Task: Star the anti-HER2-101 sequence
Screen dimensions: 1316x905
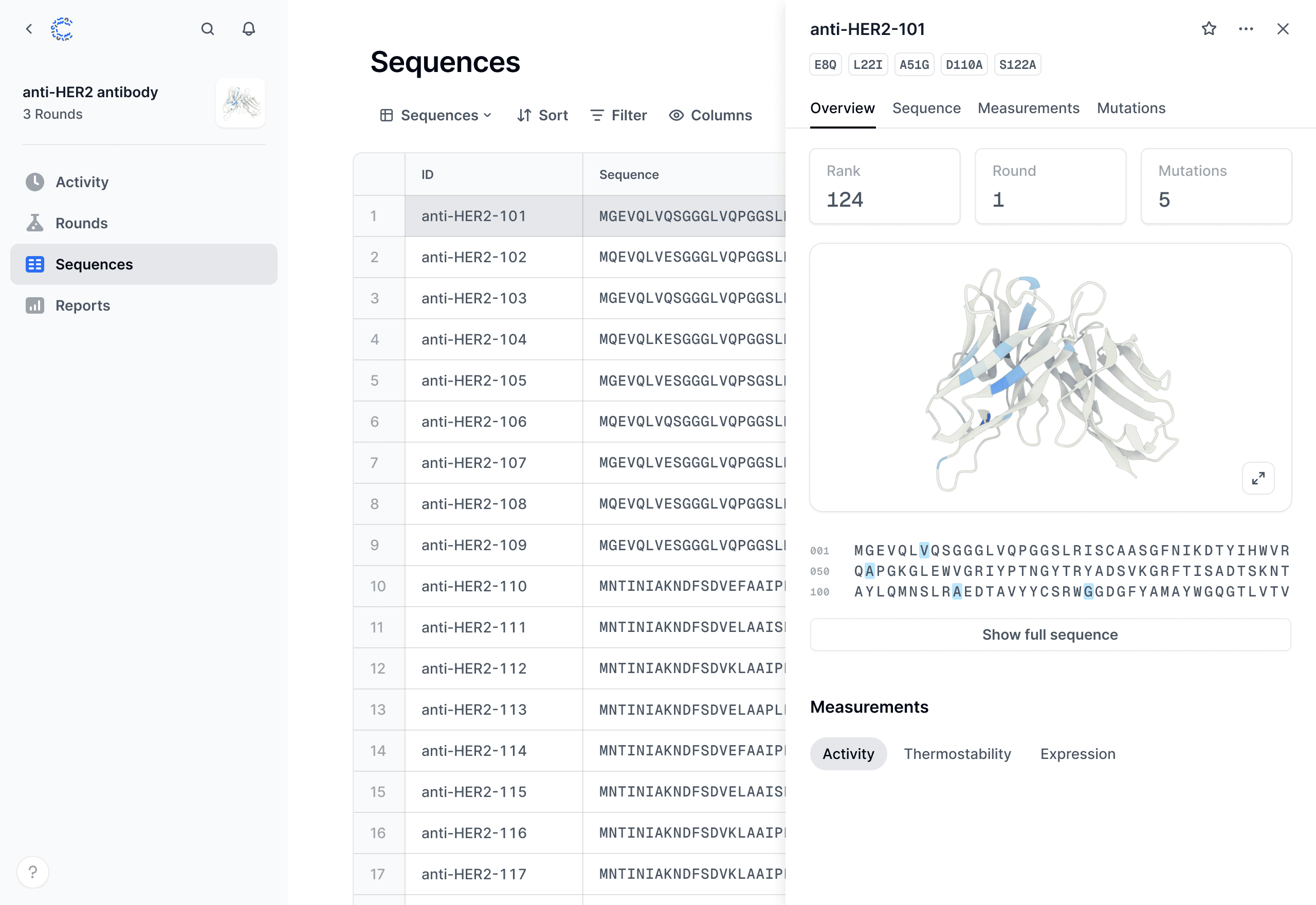Action: click(x=1209, y=29)
